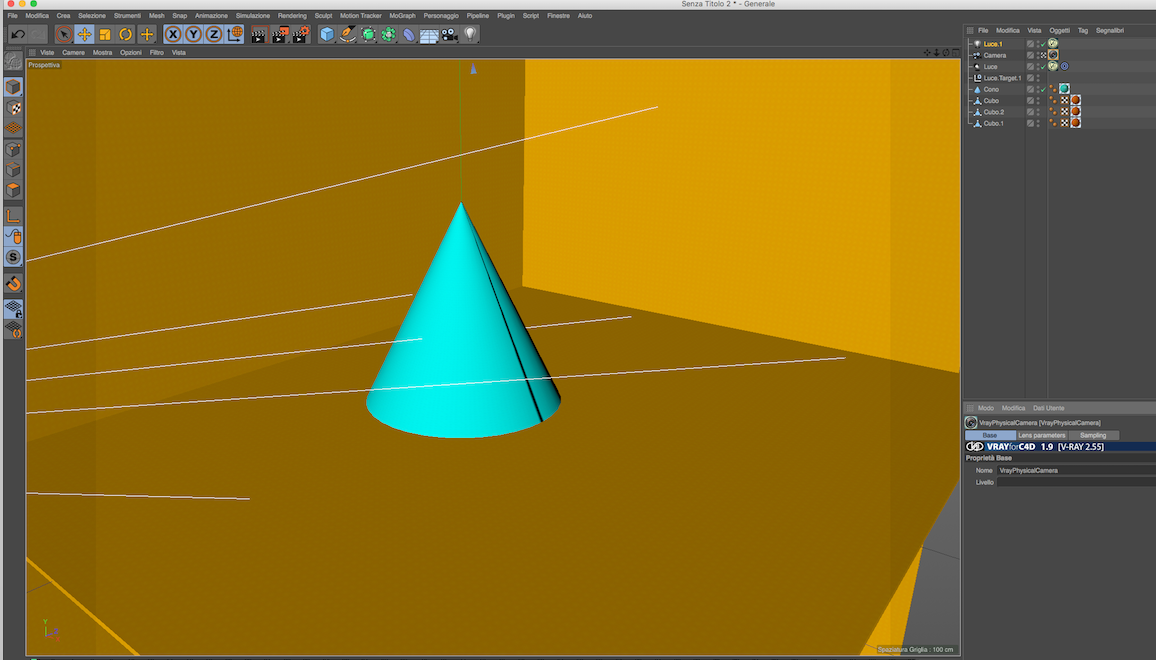
Task: Select the Luce.Target.1 object
Action: (x=1002, y=78)
